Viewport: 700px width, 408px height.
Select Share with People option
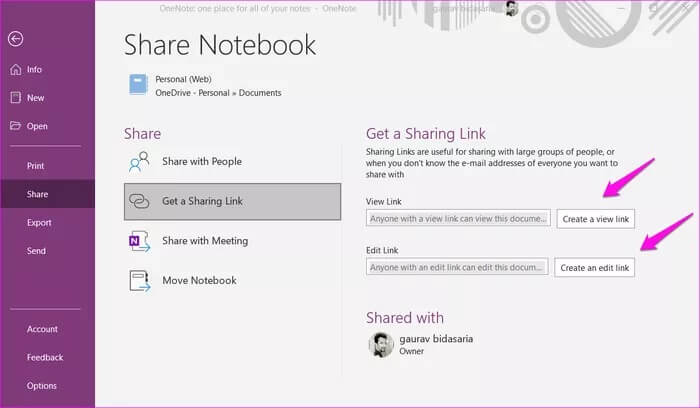[232, 162]
